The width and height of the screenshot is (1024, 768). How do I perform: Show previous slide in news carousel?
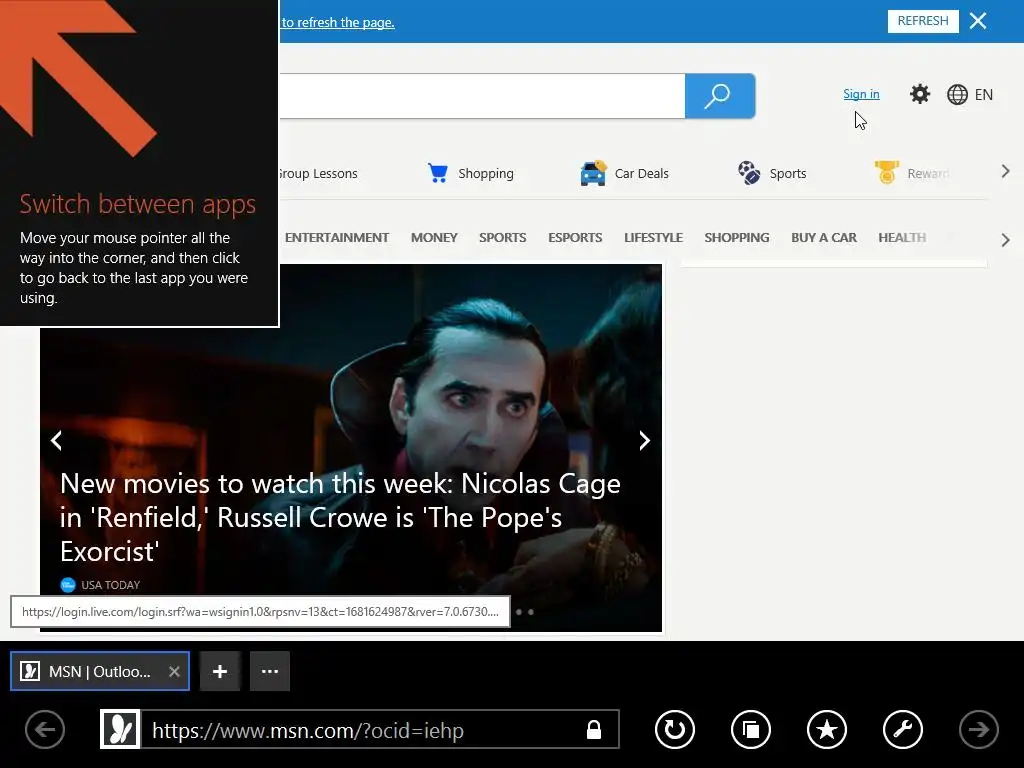pos(57,441)
